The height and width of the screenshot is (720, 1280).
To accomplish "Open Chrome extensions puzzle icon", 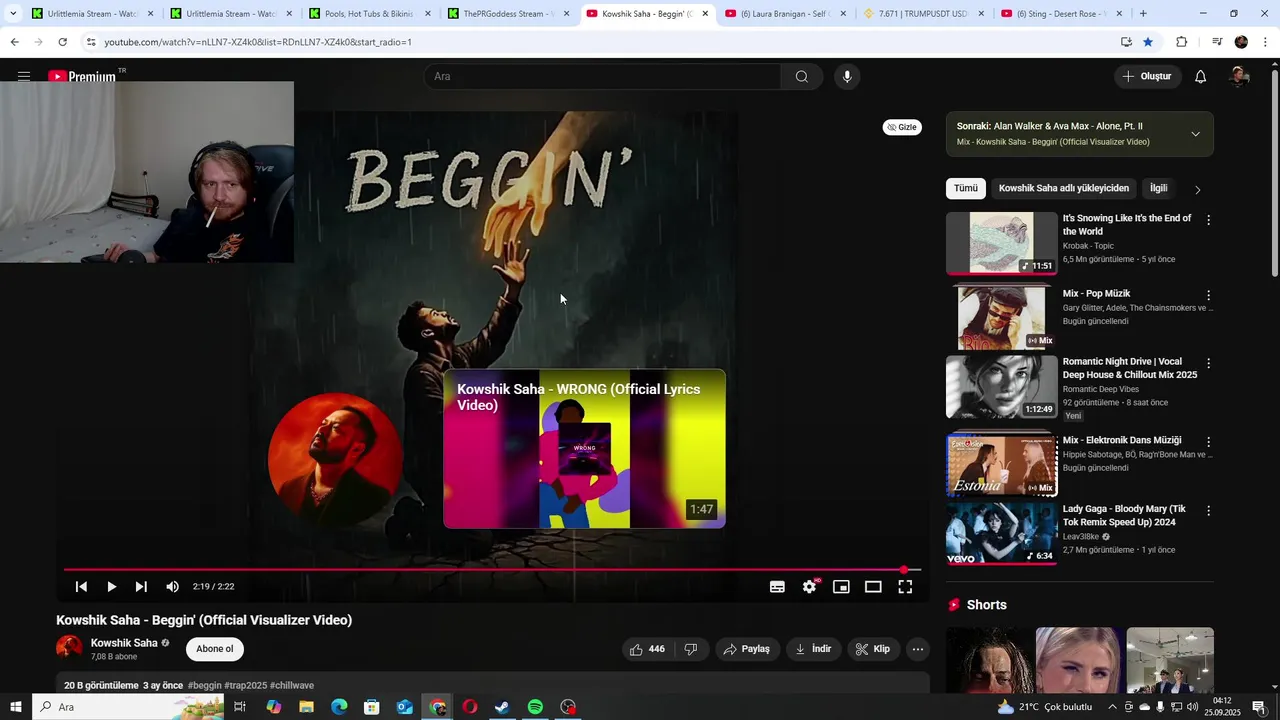I will [1181, 42].
